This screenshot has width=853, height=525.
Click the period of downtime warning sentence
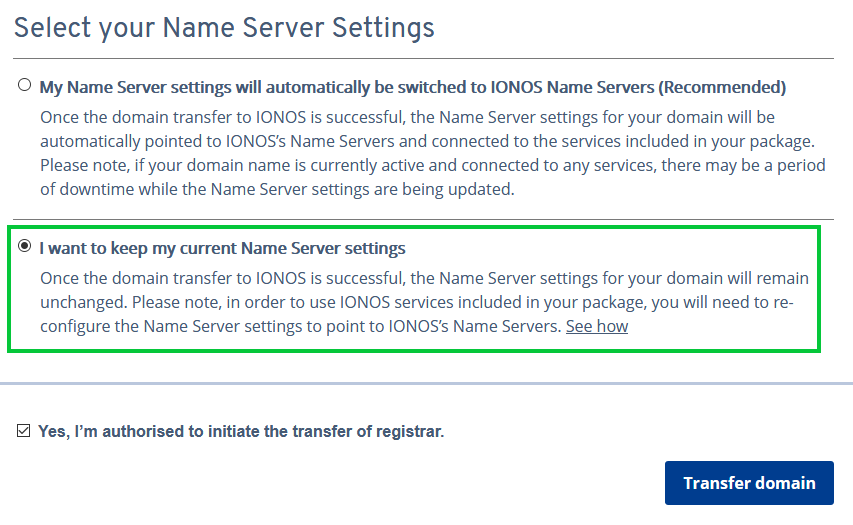433,177
